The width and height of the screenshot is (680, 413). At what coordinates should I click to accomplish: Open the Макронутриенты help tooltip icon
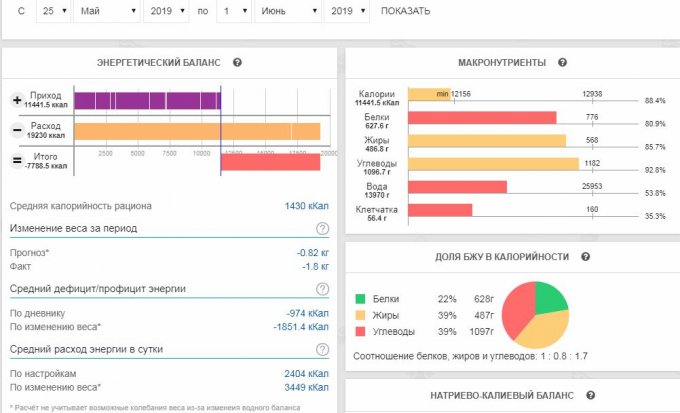pyautogui.click(x=563, y=63)
